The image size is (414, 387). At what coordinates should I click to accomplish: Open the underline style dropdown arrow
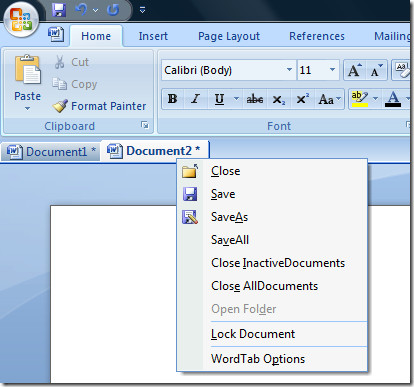(x=236, y=99)
